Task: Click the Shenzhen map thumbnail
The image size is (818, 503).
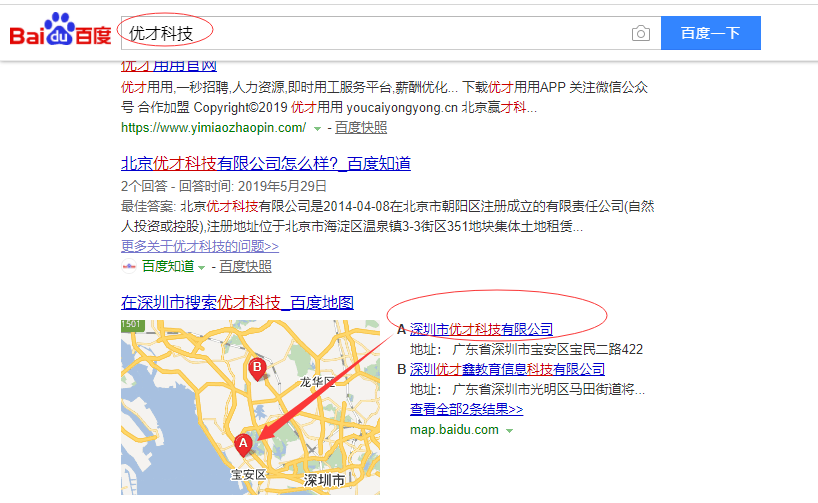Action: (250, 407)
